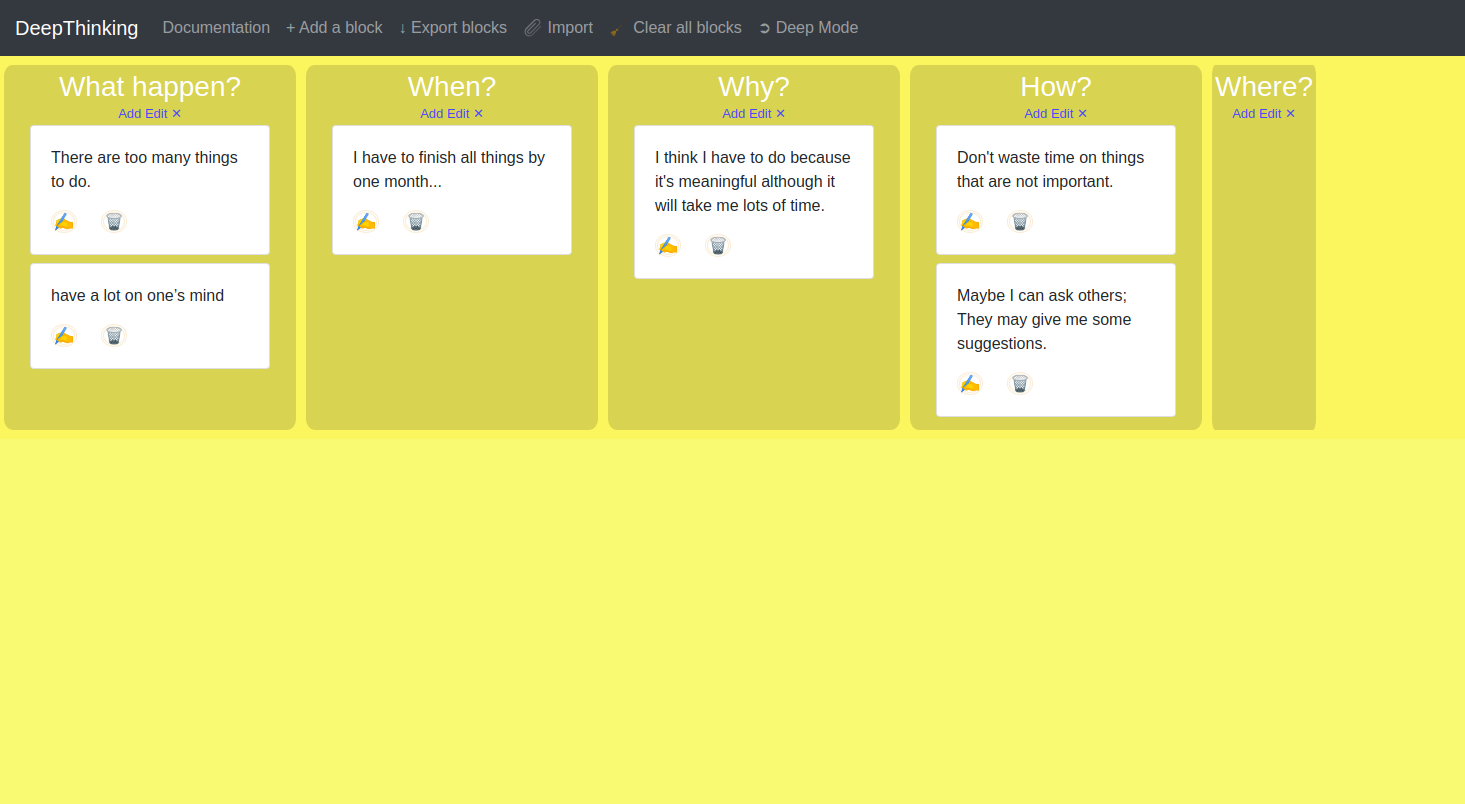This screenshot has width=1465, height=804.
Task: Close the 'How?' block with its ✕
Action: [1082, 114]
